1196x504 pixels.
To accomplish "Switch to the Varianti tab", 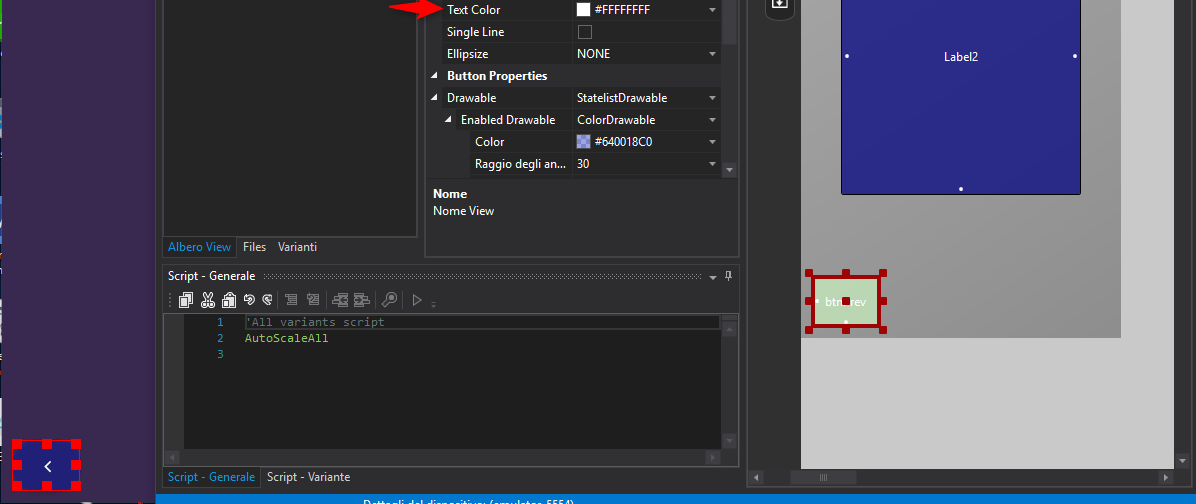I will point(297,247).
